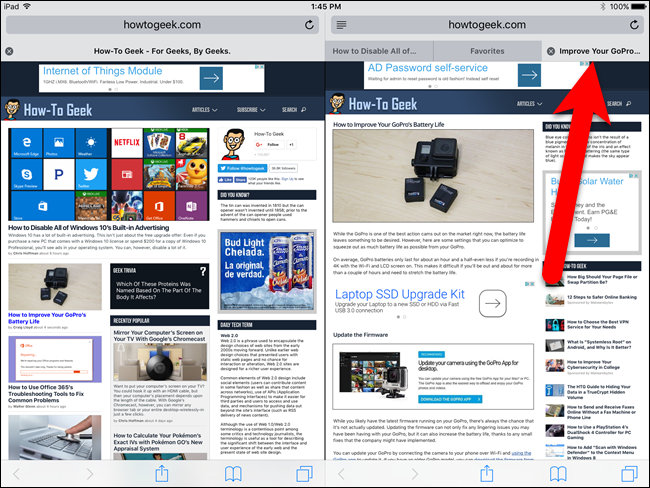Click How-To Geek logo in left pane
650x488 pixels.
(x=48, y=109)
